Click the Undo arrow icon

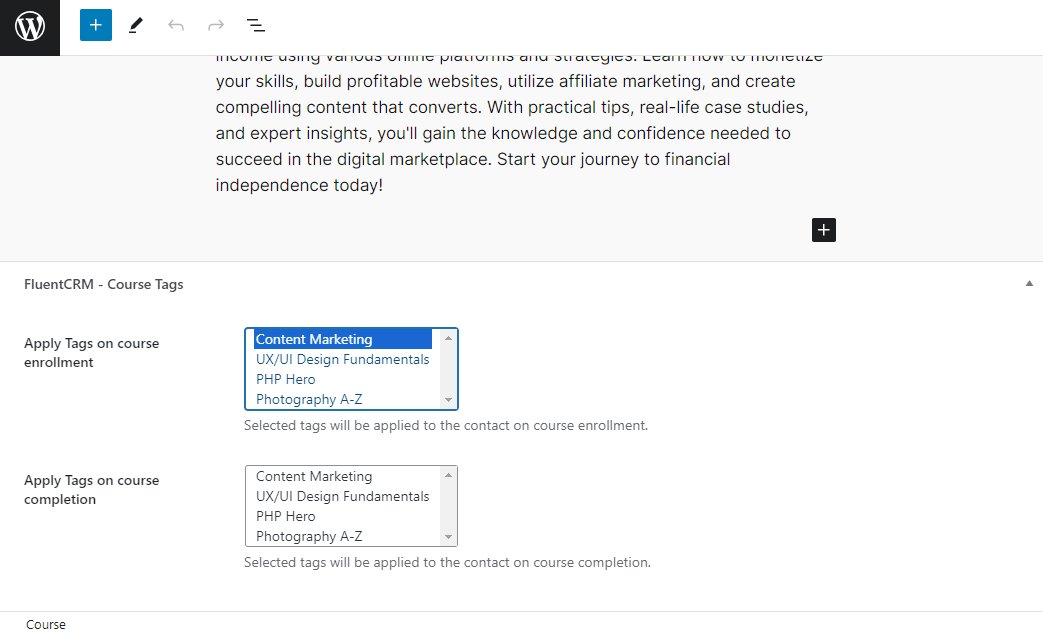[176, 25]
